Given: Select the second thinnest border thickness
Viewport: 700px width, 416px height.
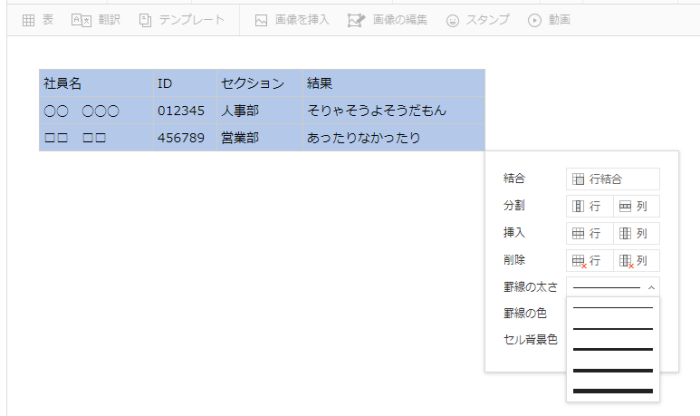Looking at the screenshot, I should [x=612, y=329].
